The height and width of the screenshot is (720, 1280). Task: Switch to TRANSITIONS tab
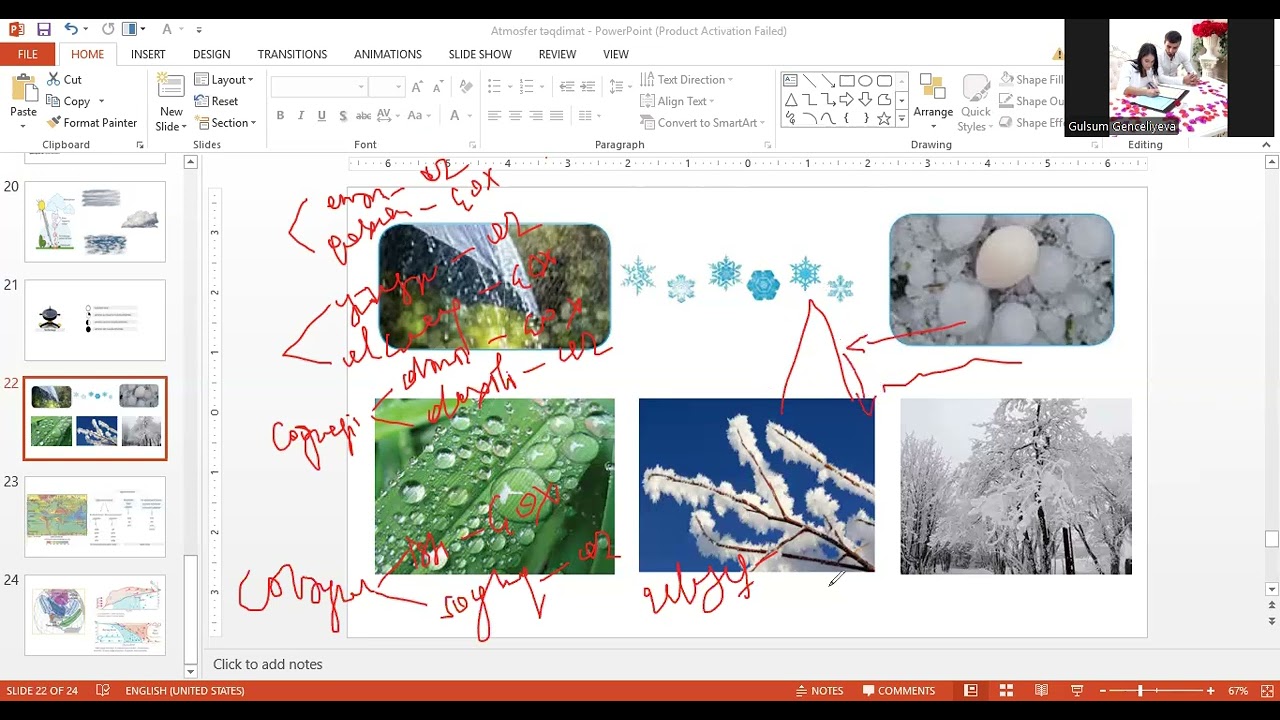(292, 54)
